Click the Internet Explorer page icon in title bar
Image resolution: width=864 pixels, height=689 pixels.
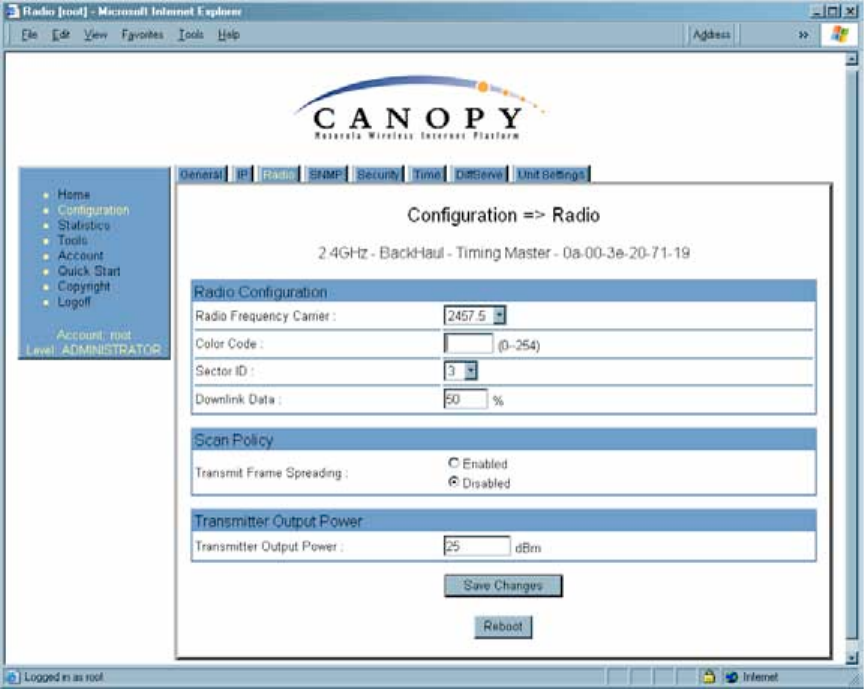point(12,11)
